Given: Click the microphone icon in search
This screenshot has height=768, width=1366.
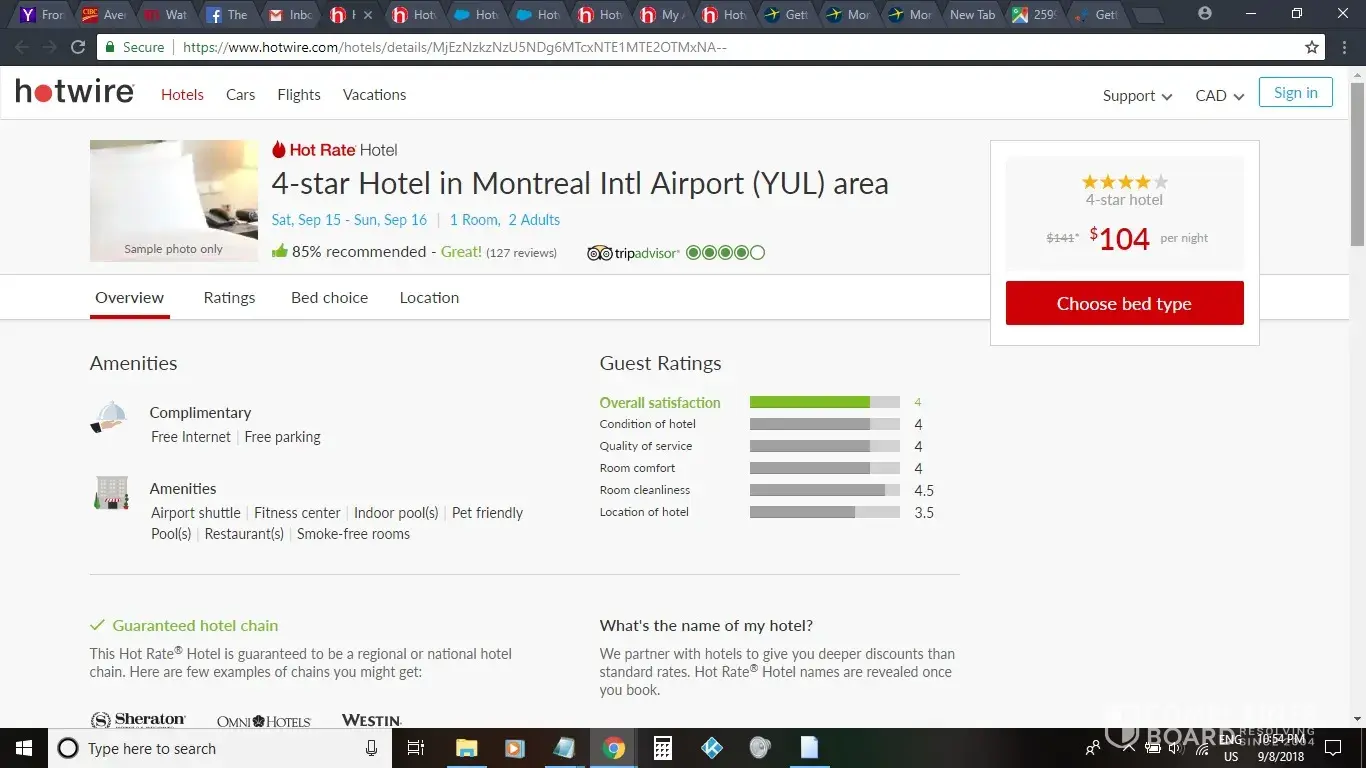Looking at the screenshot, I should [371, 748].
